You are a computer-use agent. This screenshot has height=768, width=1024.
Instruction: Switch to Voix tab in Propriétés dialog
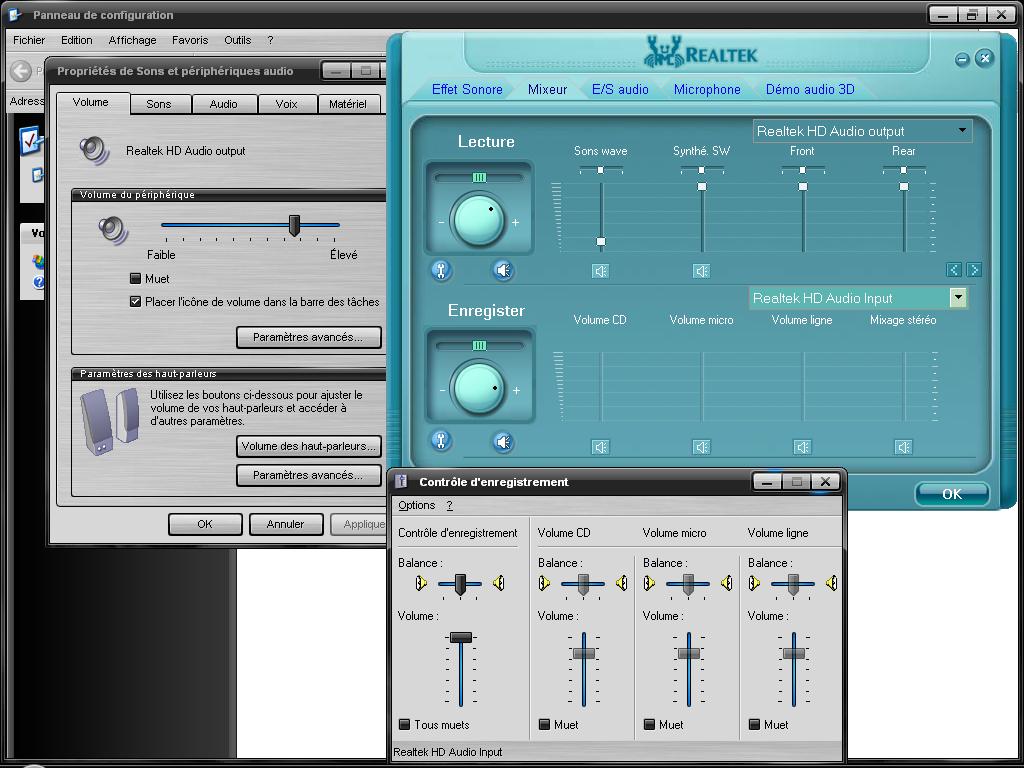click(287, 104)
